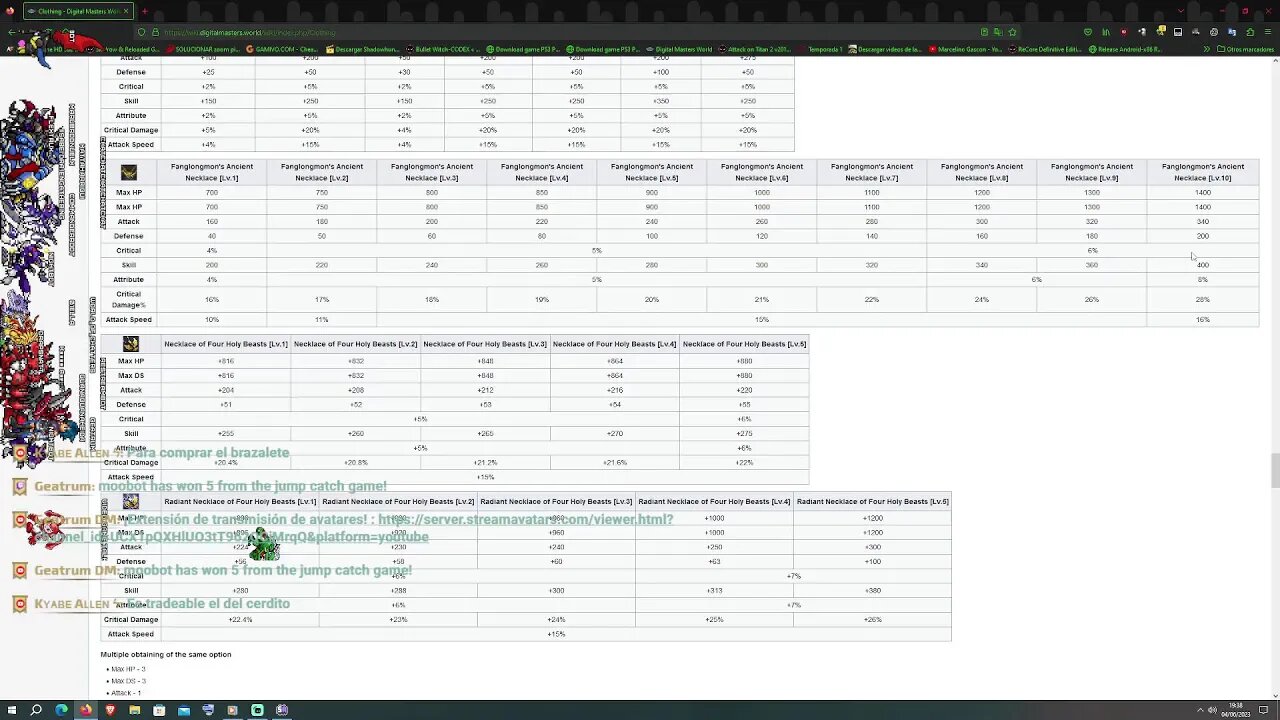
Task: Open the Otros marcadores bookmarks folder
Action: pyautogui.click(x=1245, y=49)
